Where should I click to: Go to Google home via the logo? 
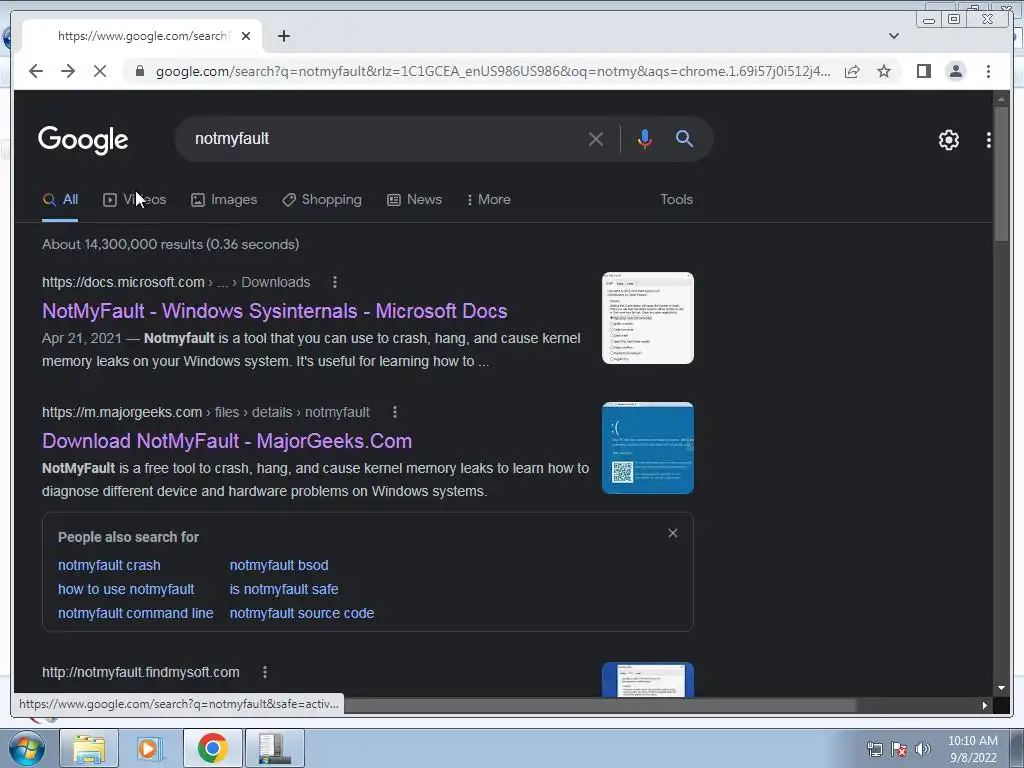(83, 140)
